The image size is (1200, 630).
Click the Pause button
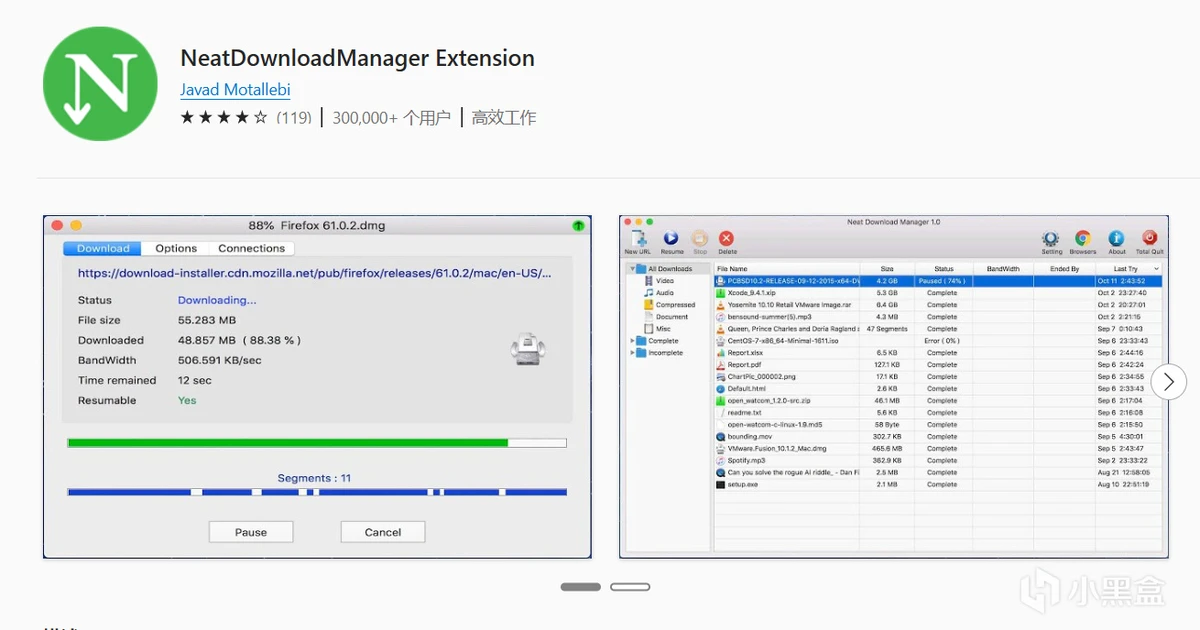(251, 532)
